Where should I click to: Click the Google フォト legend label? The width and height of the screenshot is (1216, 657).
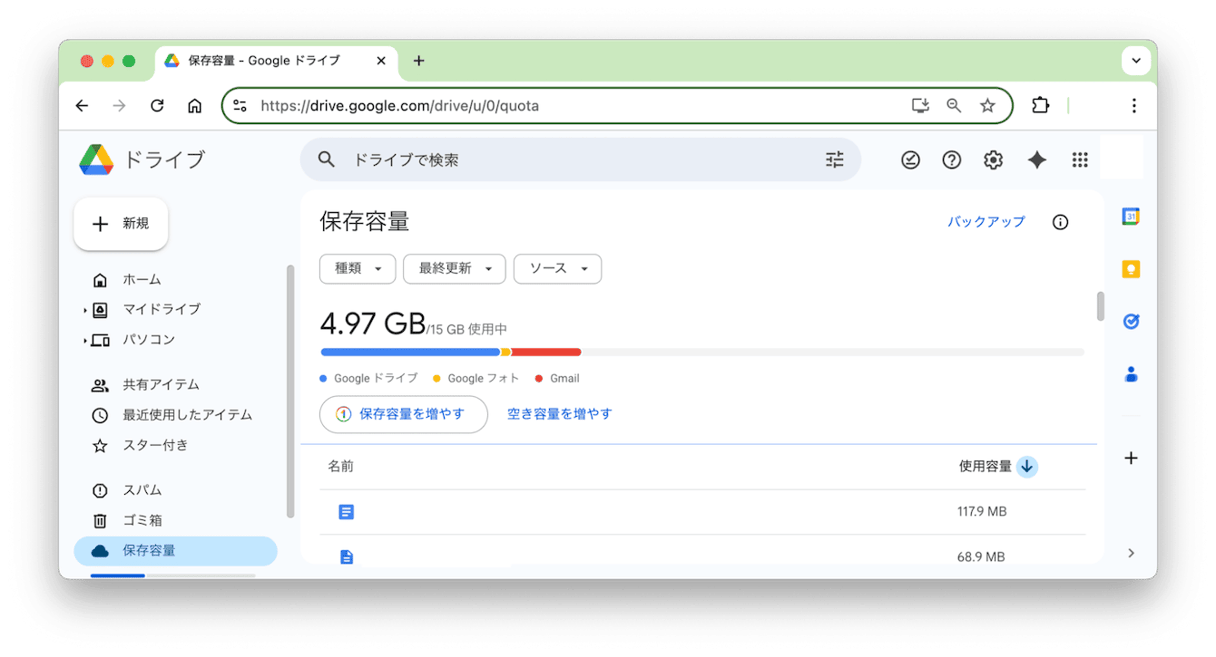click(483, 379)
